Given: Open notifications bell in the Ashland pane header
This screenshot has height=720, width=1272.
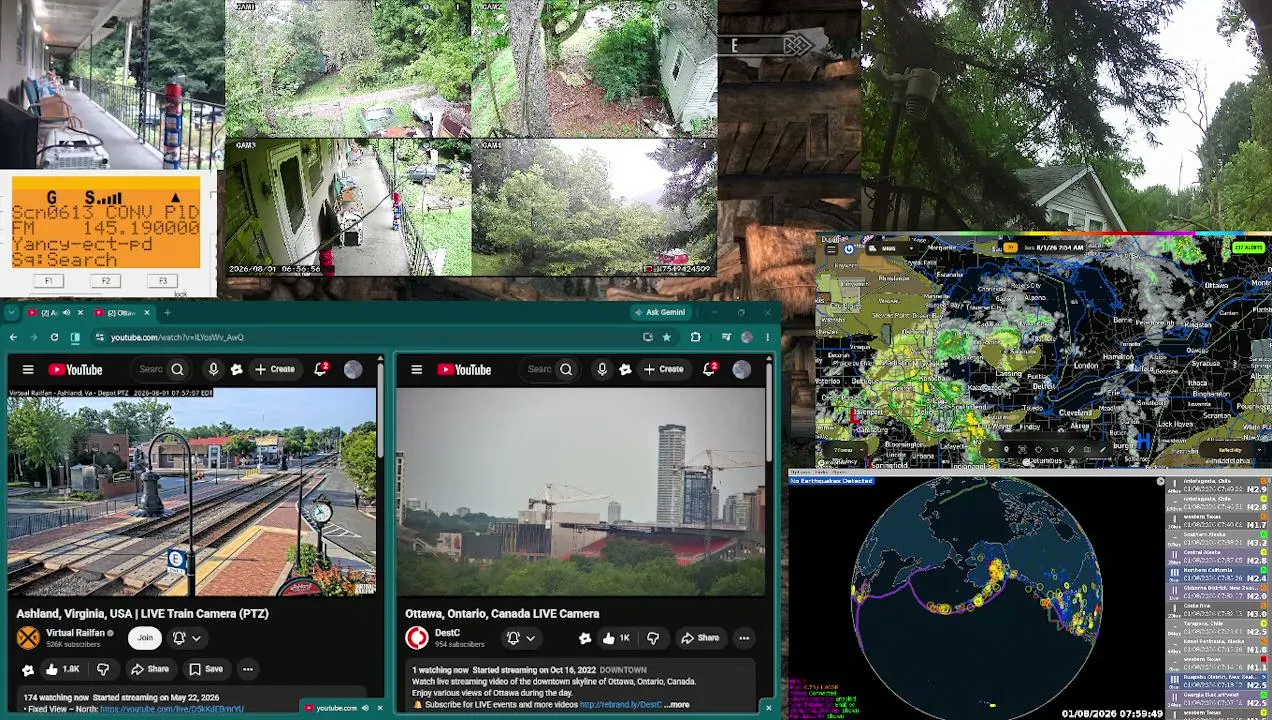Looking at the screenshot, I should click(x=321, y=369).
